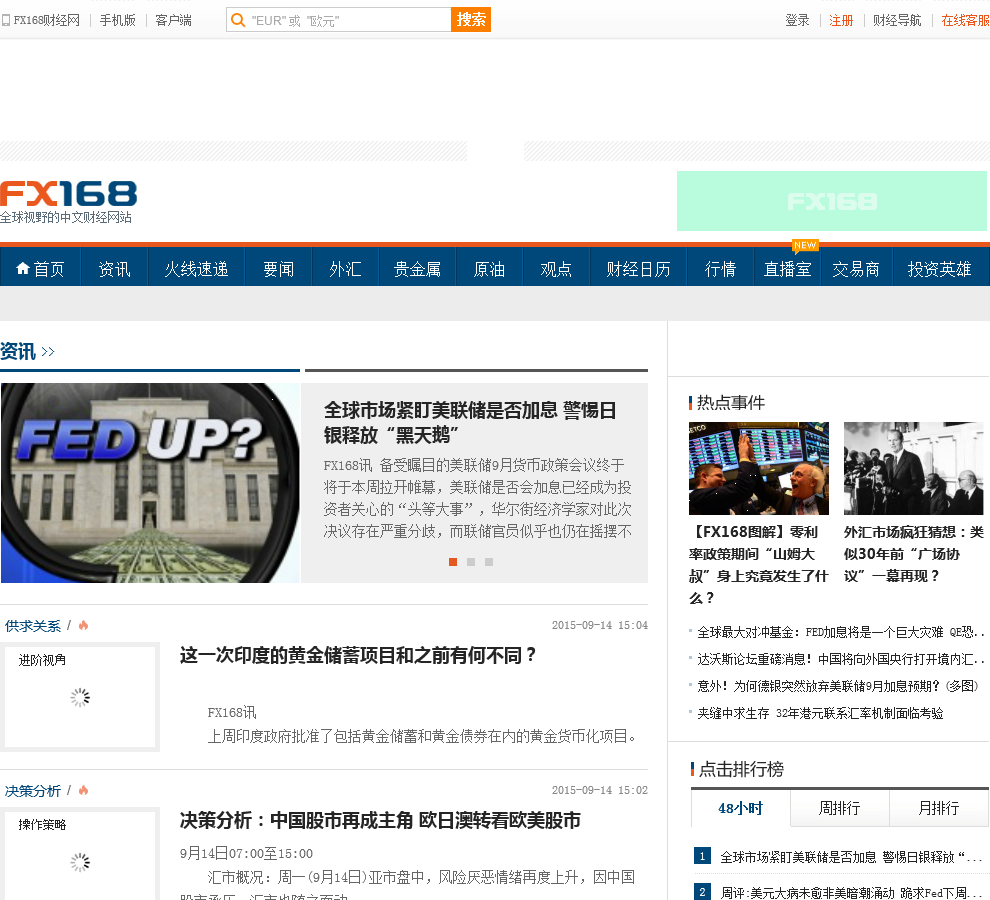Open 资讯 in navigation bar
This screenshot has height=900, width=990.
coord(114,269)
